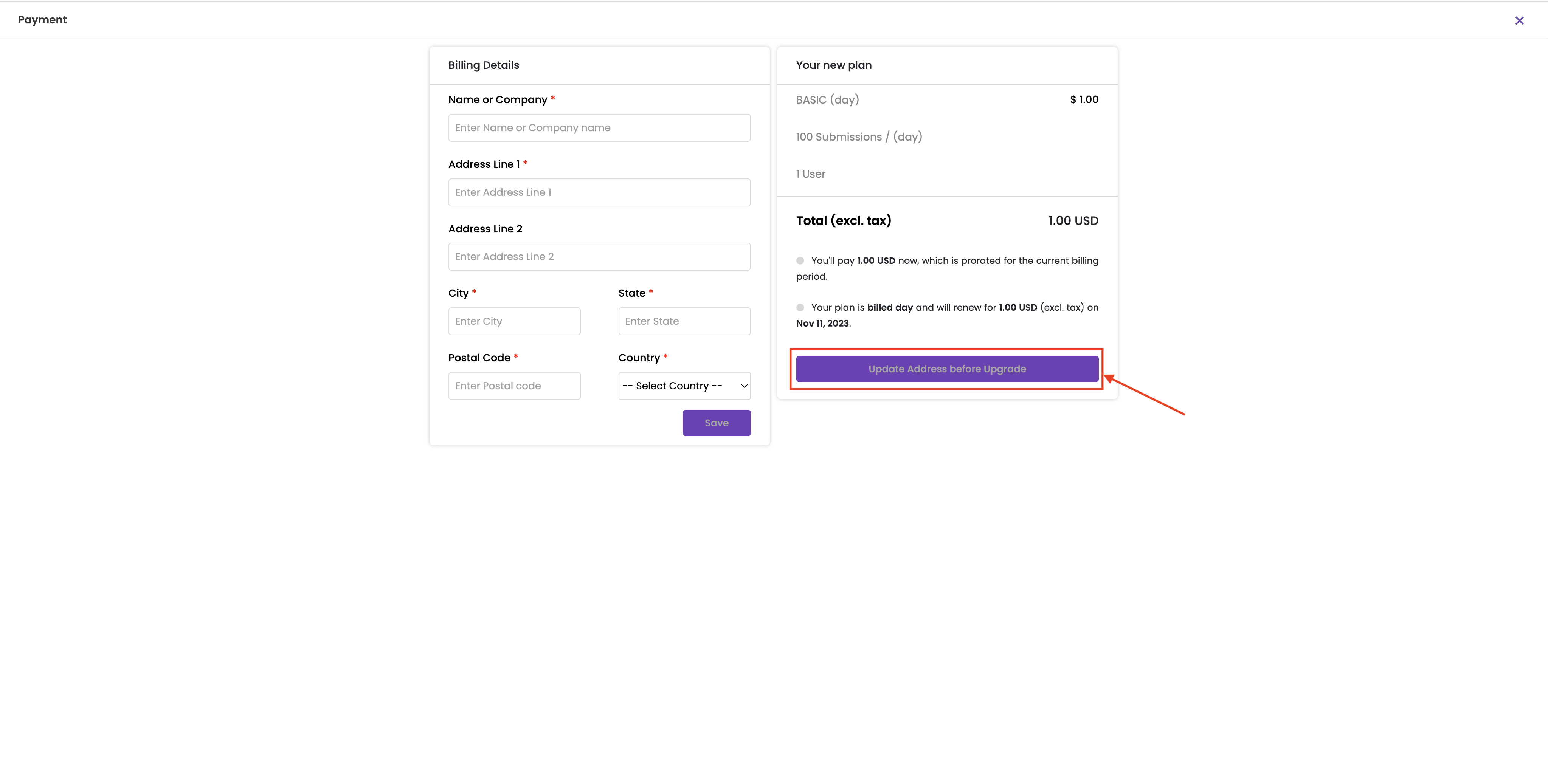Click the 1 User text
Screen dimensions: 1548x784
[x=811, y=174]
